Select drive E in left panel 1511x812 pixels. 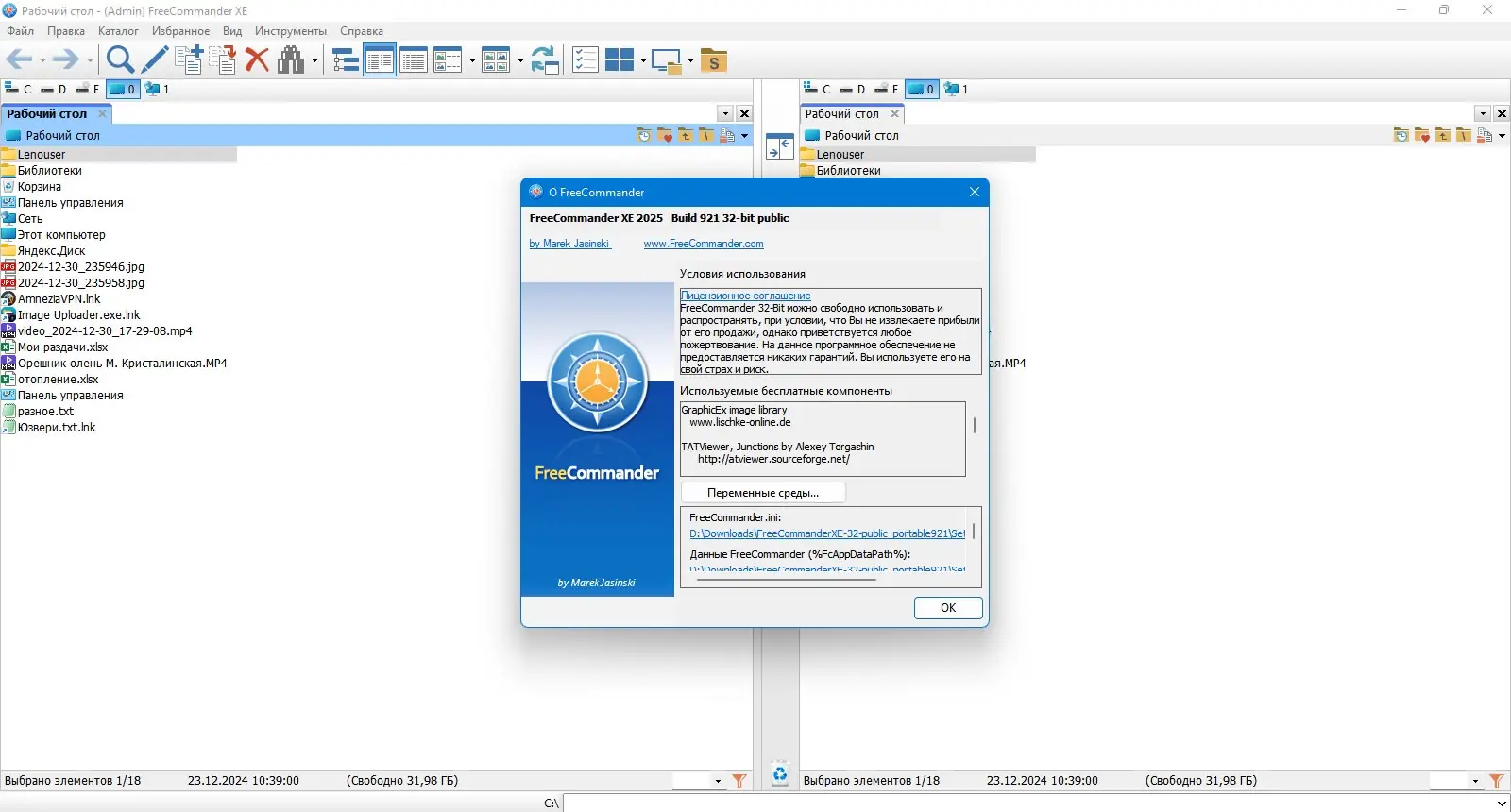(x=88, y=89)
